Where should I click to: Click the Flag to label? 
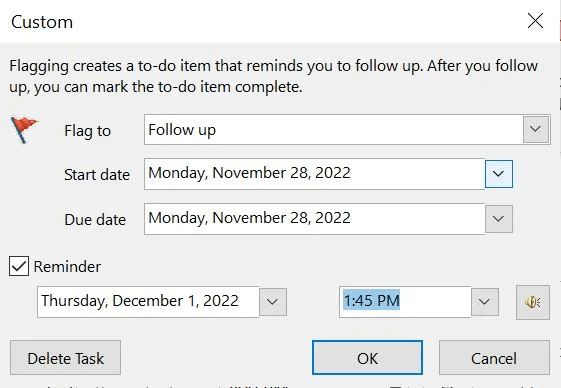pyautogui.click(x=87, y=131)
